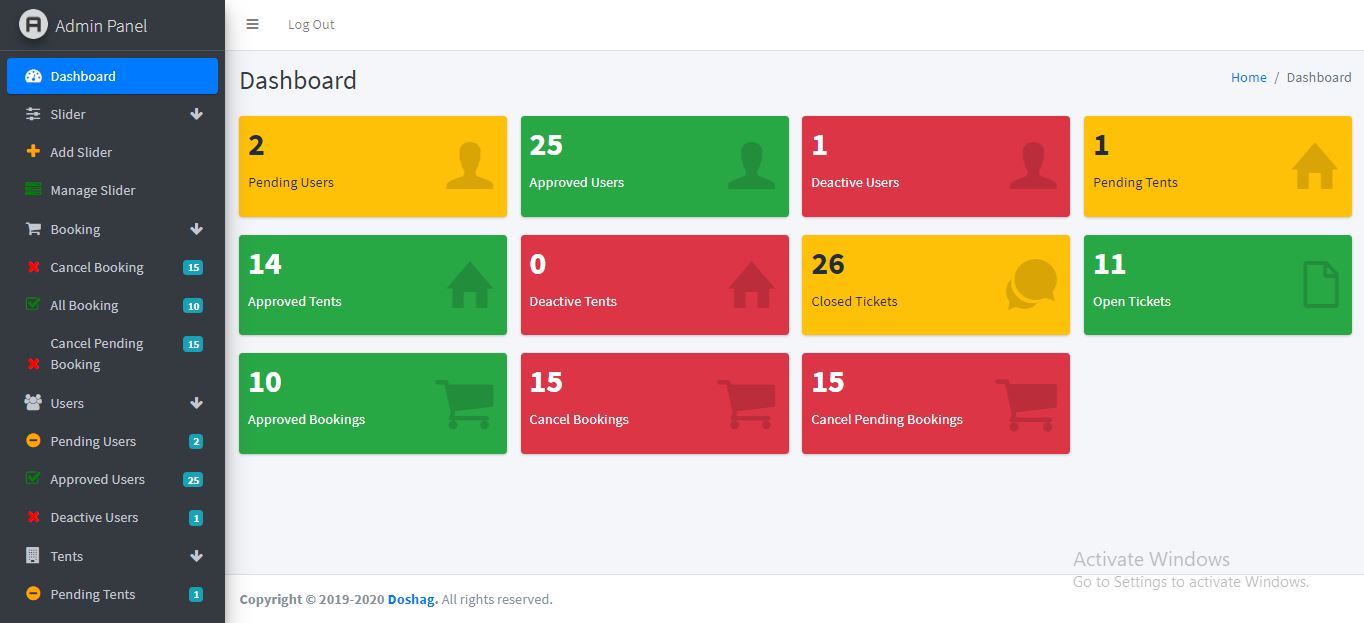Collapse the Booking section arrow
This screenshot has width=1364, height=623.
coord(196,229)
